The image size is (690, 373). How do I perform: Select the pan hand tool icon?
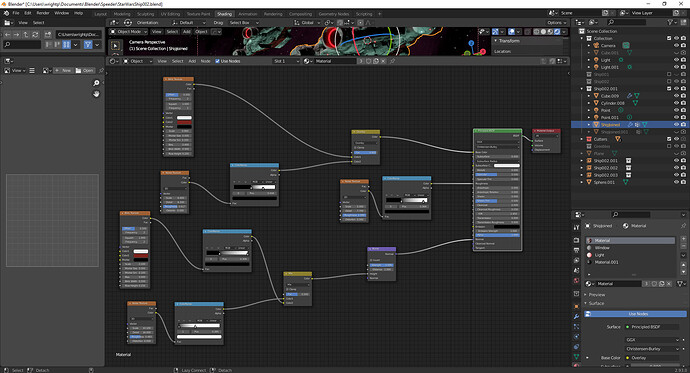pos(96,94)
